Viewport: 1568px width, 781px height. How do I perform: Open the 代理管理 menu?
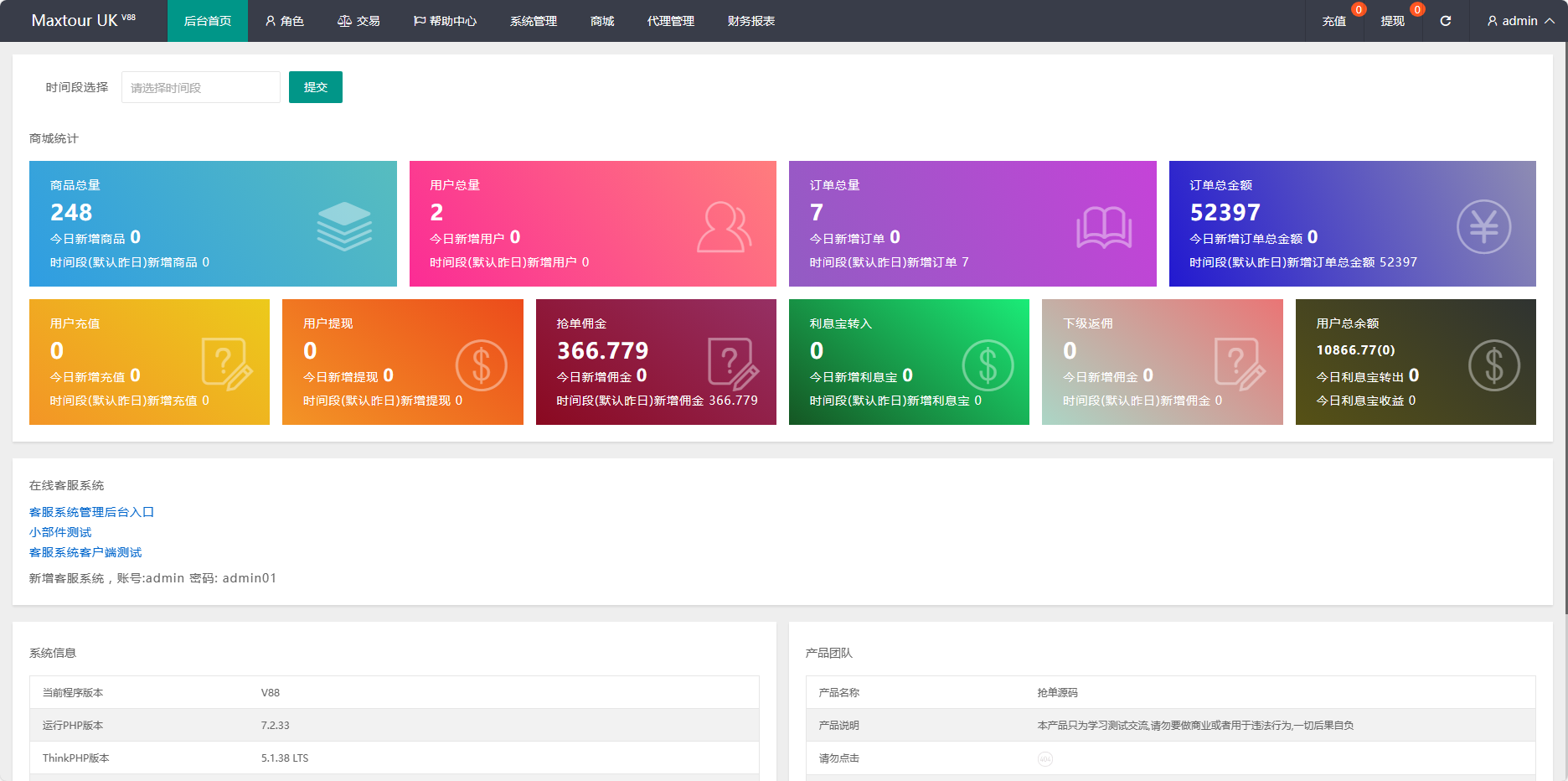click(x=671, y=21)
